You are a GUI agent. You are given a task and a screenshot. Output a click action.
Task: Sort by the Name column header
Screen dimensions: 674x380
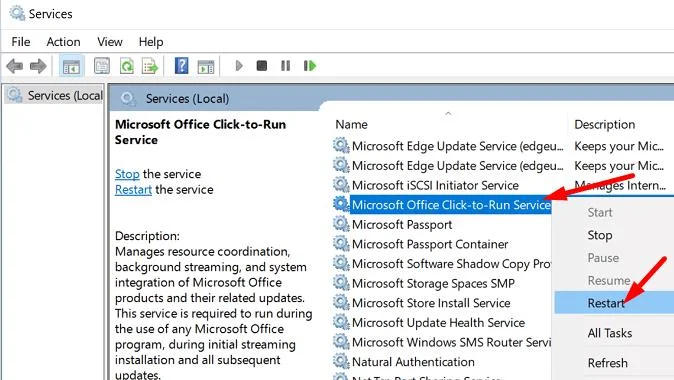351,125
